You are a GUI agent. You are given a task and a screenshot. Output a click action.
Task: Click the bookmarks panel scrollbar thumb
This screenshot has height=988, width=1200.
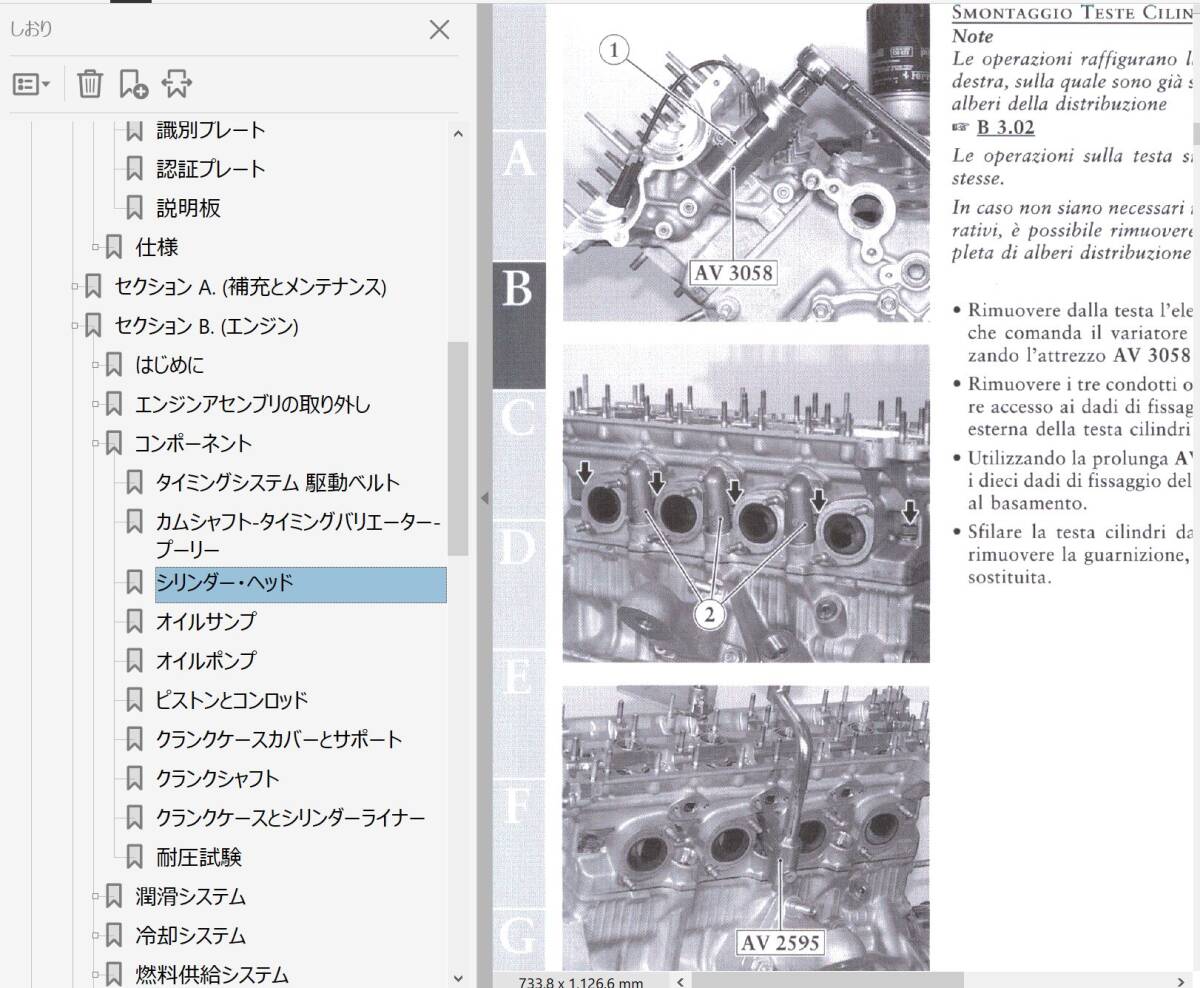point(458,448)
